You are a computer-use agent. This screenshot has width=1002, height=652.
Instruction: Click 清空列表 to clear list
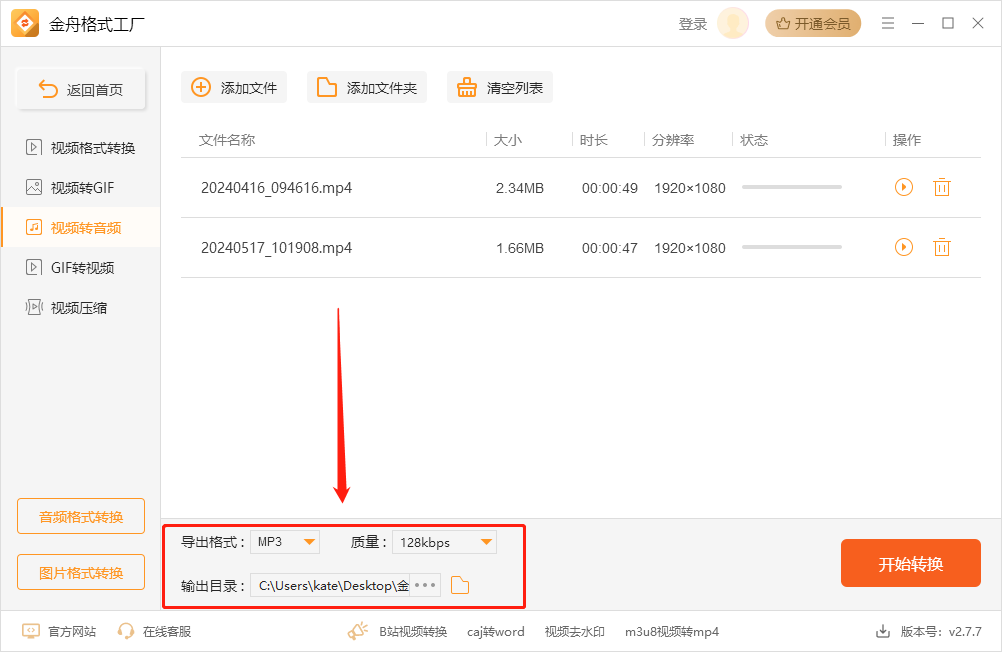pos(500,88)
